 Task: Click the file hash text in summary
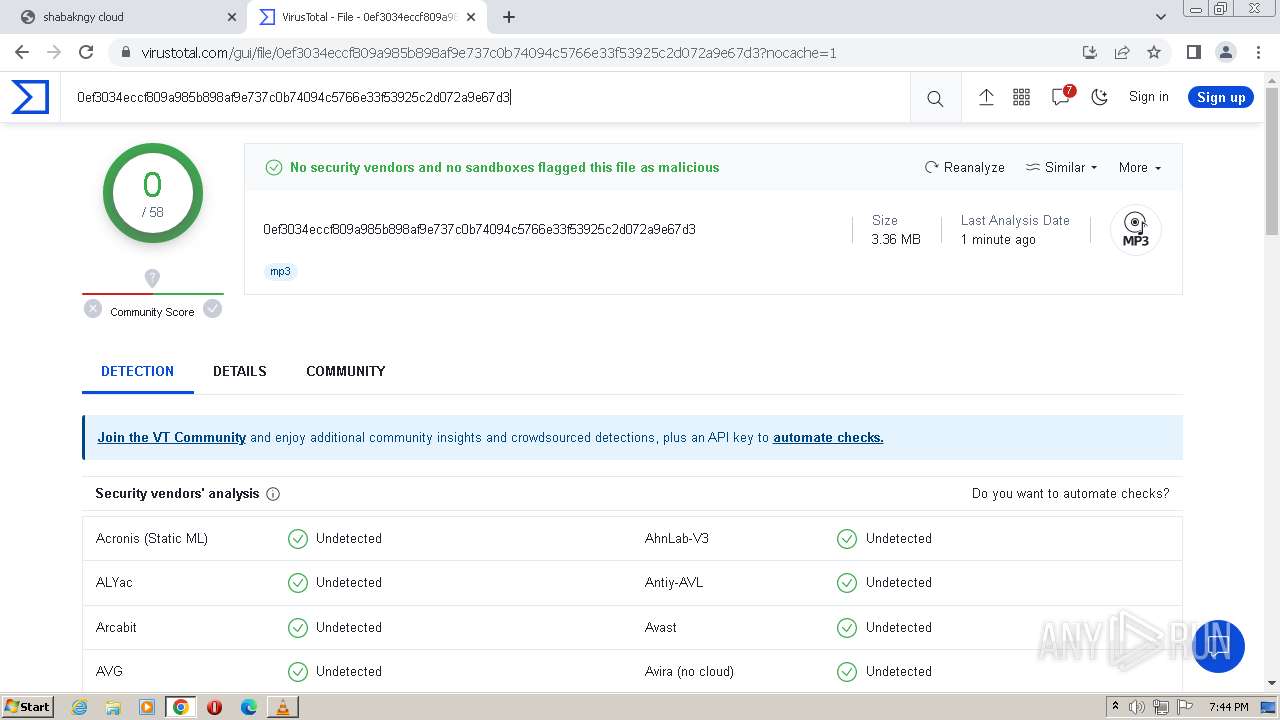point(479,229)
